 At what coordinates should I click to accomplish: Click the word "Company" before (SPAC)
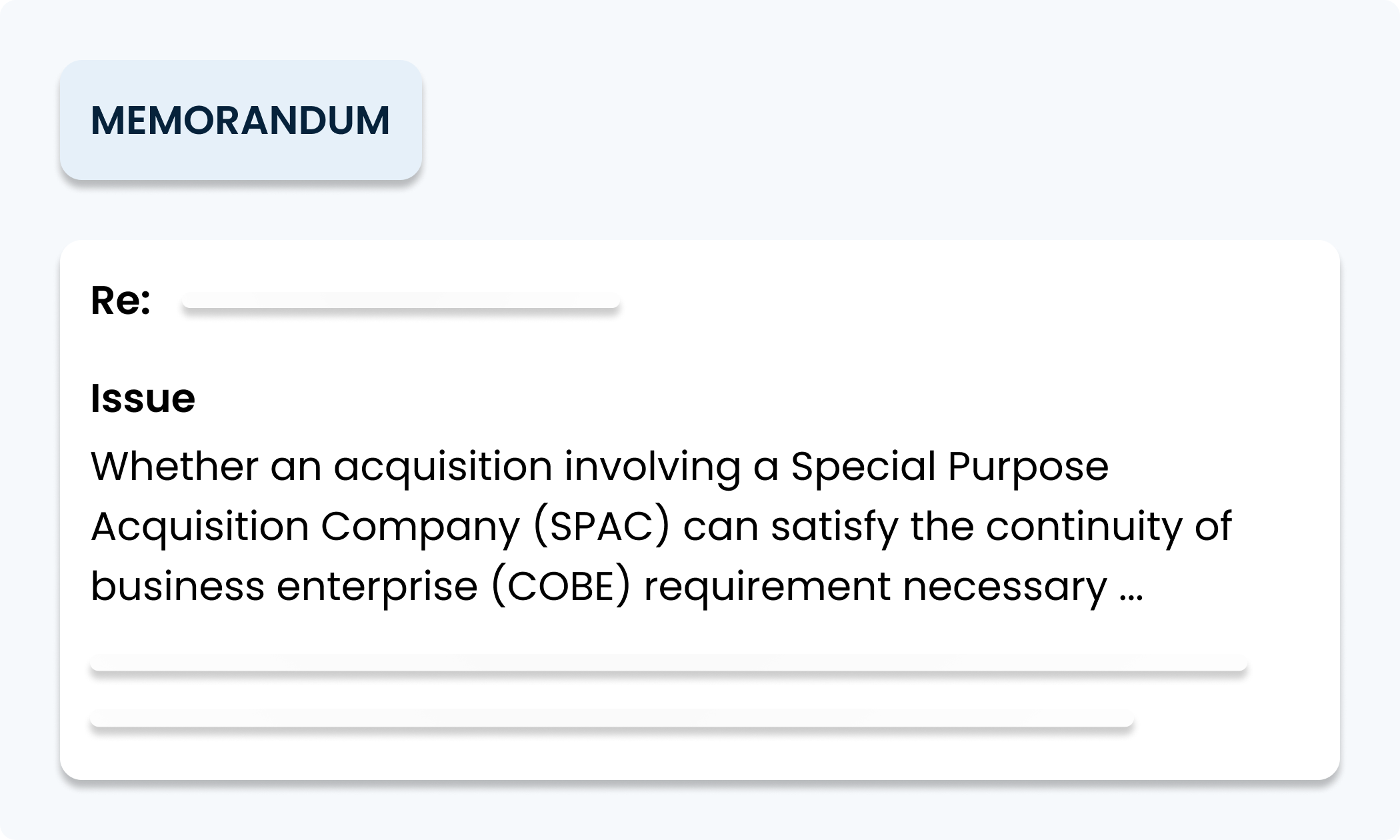[x=420, y=527]
